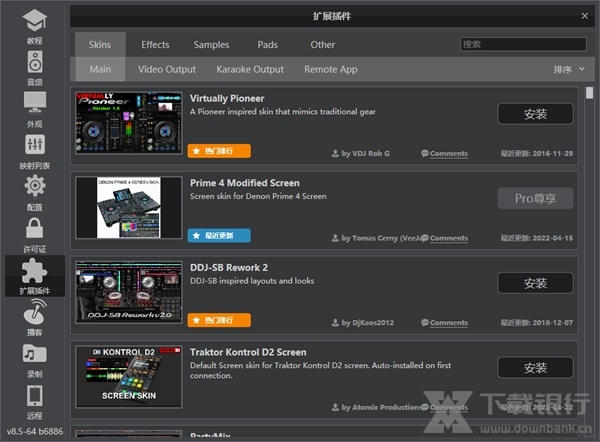Click the skin list vertical scrollbar handle
600x442 pixels.
point(589,93)
